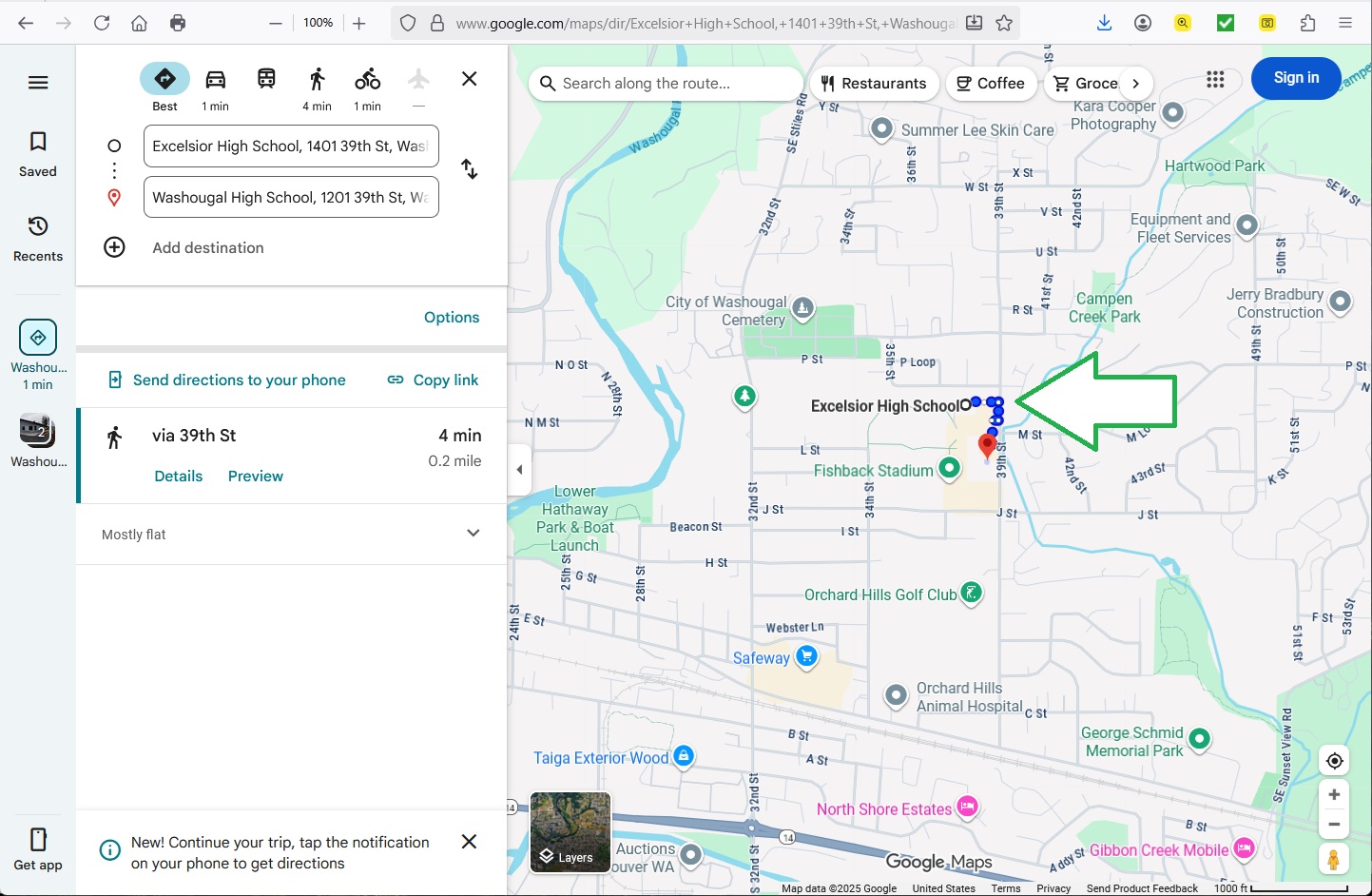Select the transit travel mode icon
The height and width of the screenshot is (896, 1372).
[x=266, y=80]
